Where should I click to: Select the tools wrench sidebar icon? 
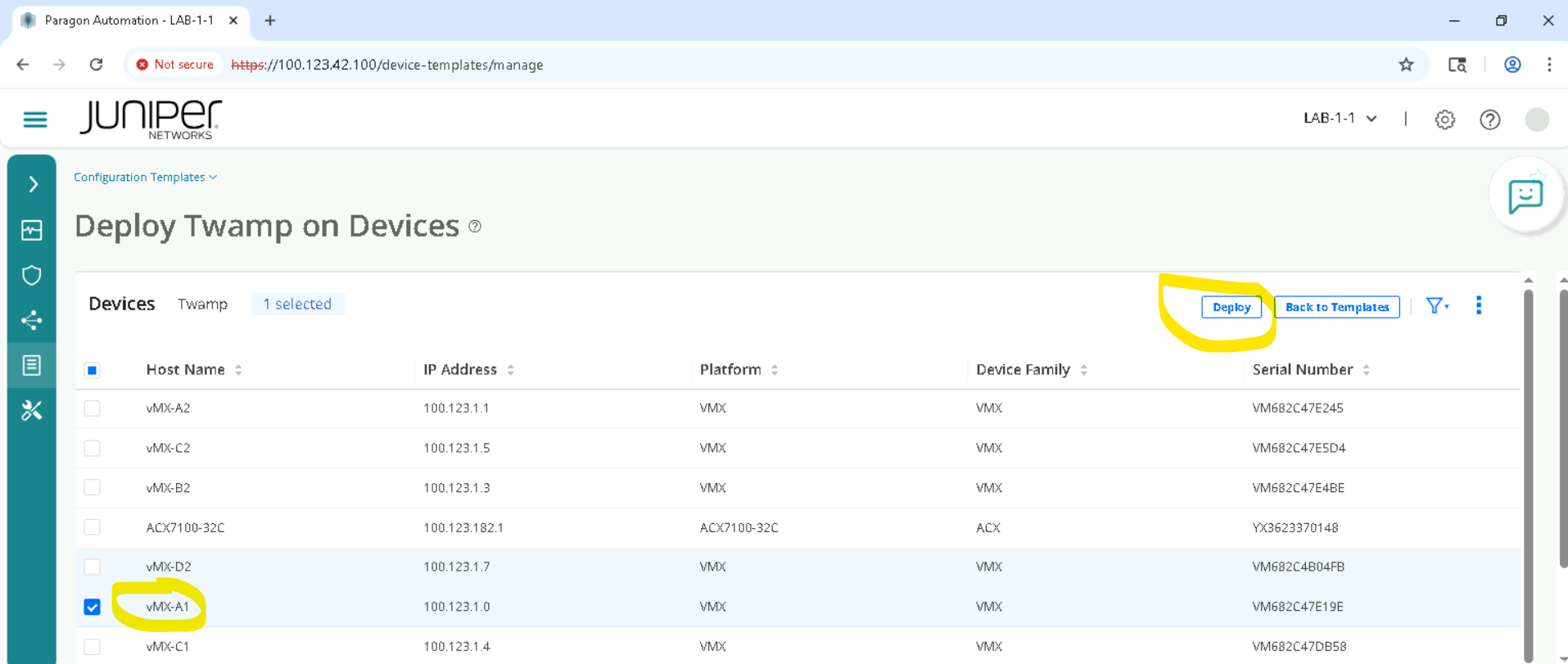pos(32,410)
